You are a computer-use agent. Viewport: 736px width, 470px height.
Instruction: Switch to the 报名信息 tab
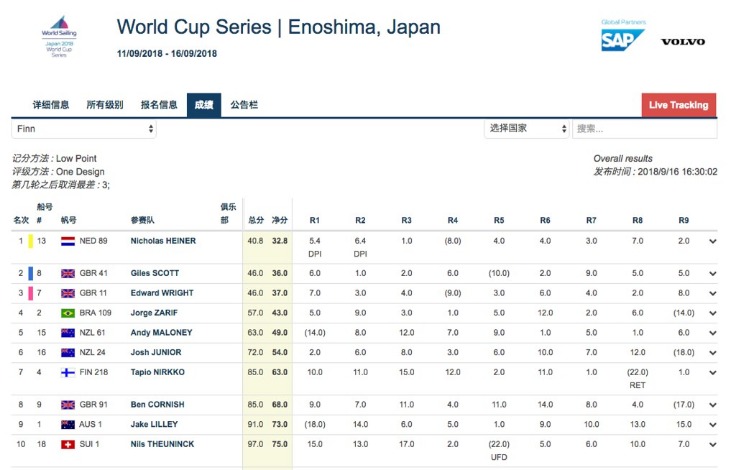pos(159,105)
